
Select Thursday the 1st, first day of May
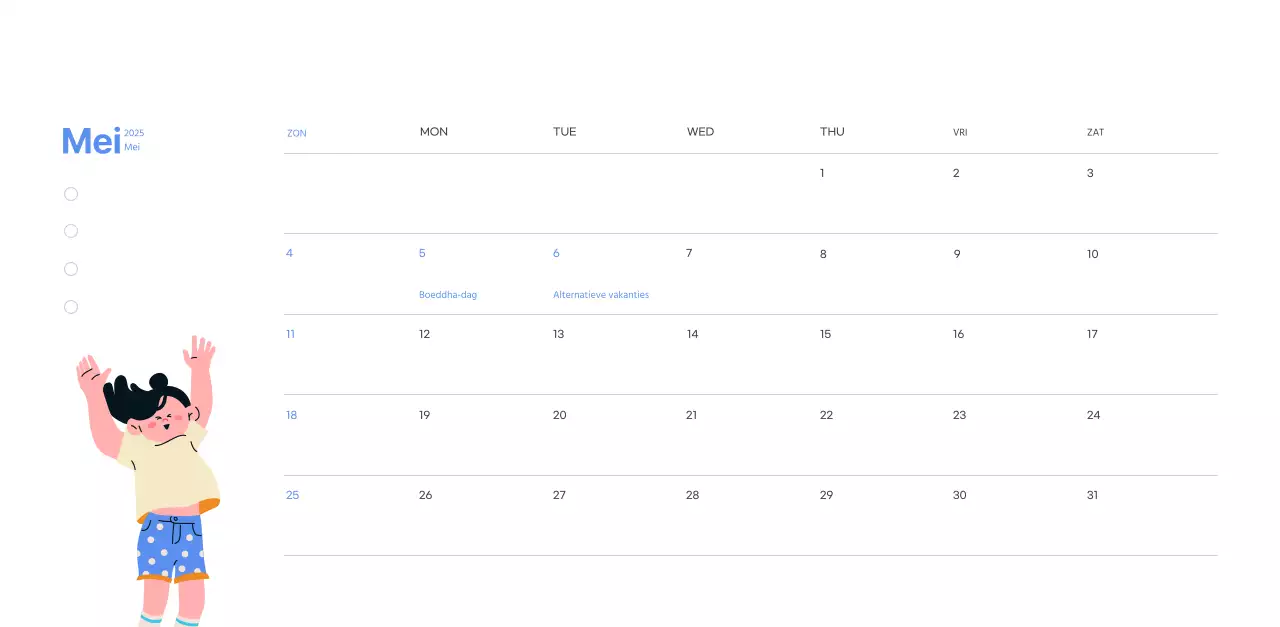point(822,173)
